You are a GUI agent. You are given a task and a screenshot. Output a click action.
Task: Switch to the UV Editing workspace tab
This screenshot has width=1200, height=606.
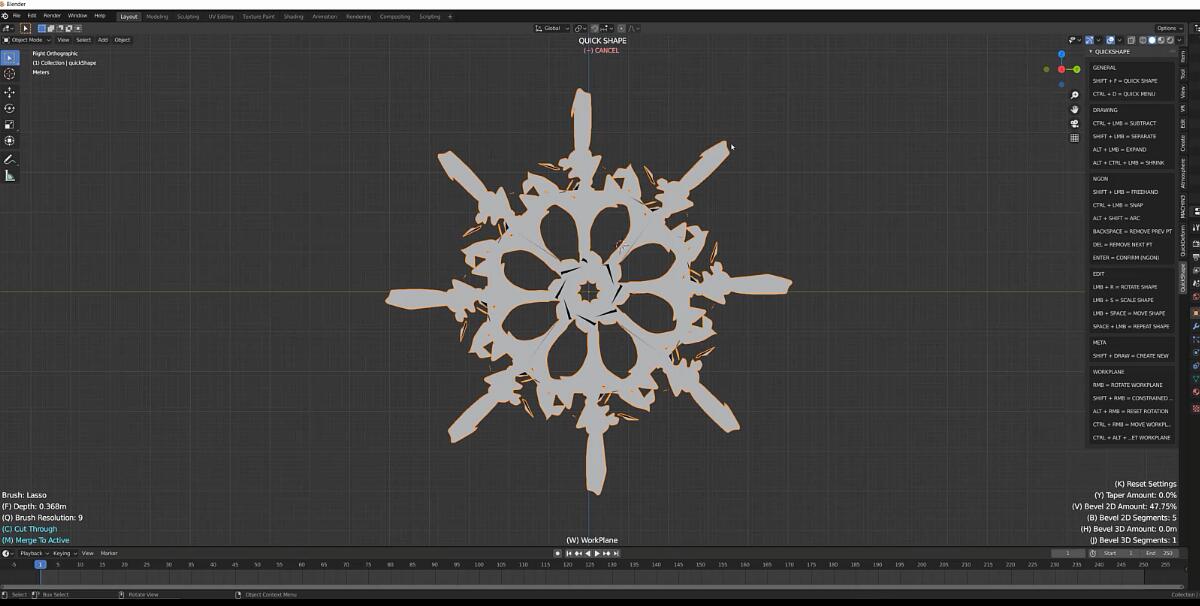coord(221,16)
